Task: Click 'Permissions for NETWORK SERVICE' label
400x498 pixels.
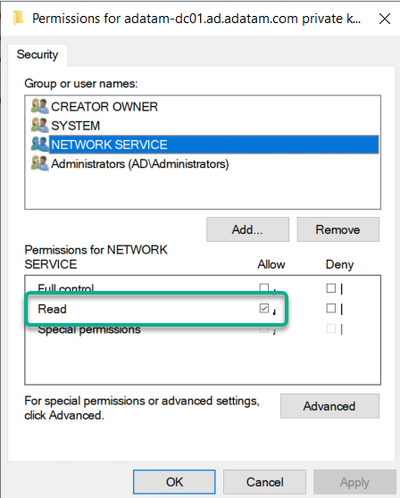Action: 96,257
